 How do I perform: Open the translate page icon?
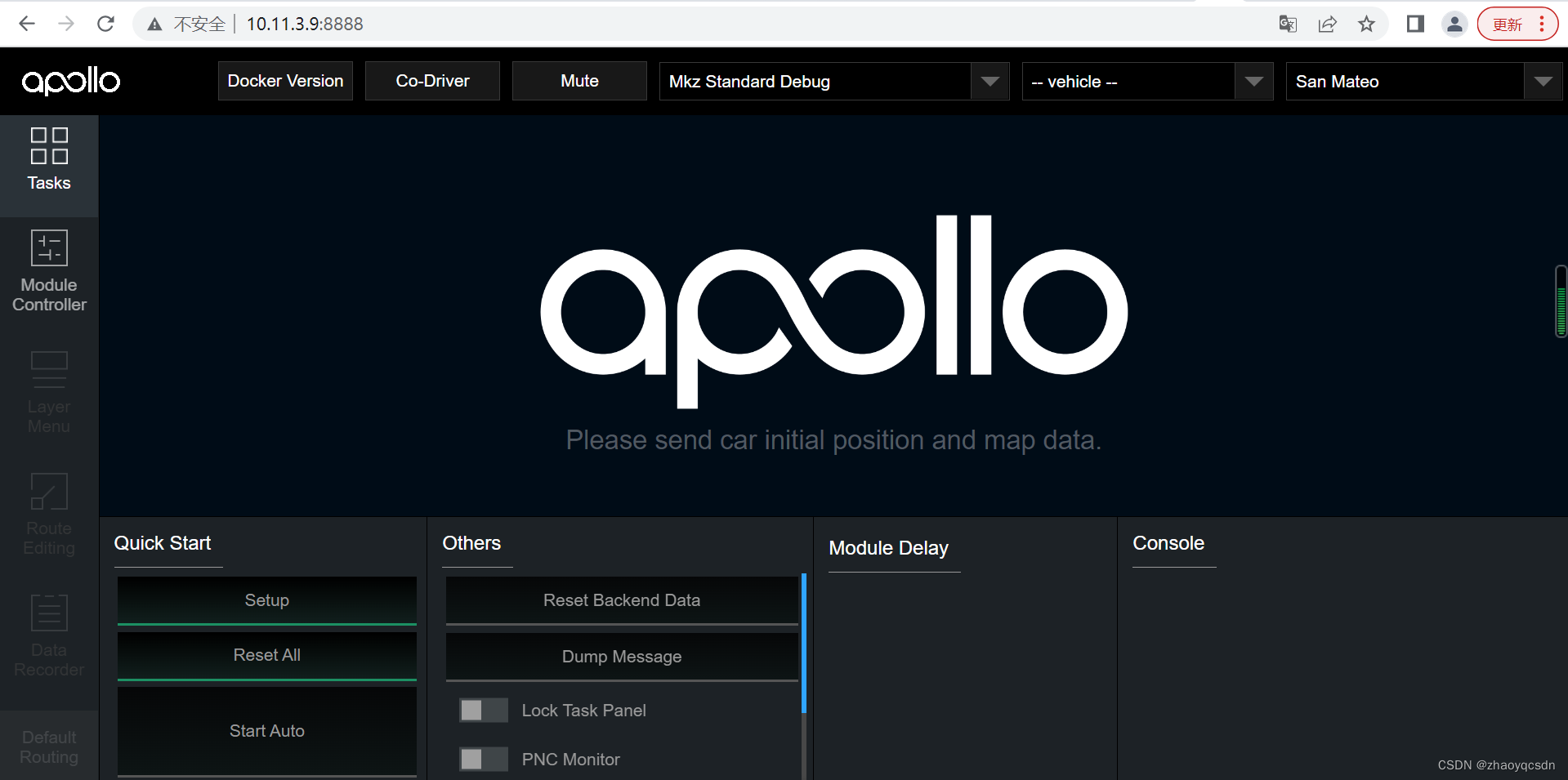(x=1288, y=24)
